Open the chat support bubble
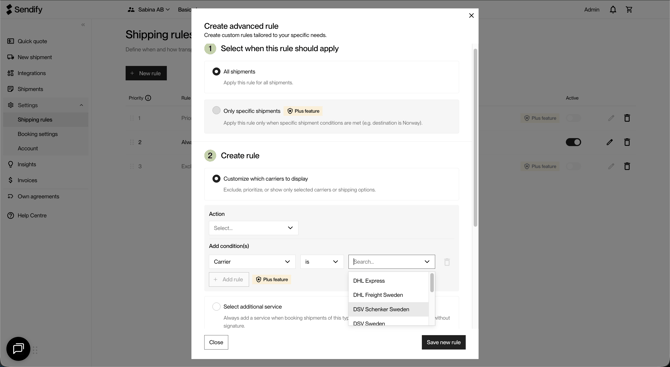This screenshot has height=367, width=670. pyautogui.click(x=18, y=349)
